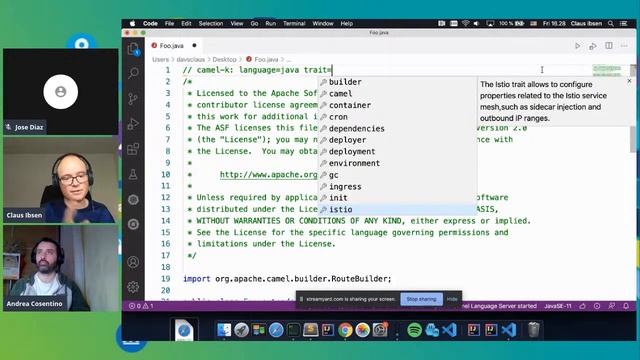Choose the highlighted istio suggestion
640x360 pixels.
coord(397,209)
